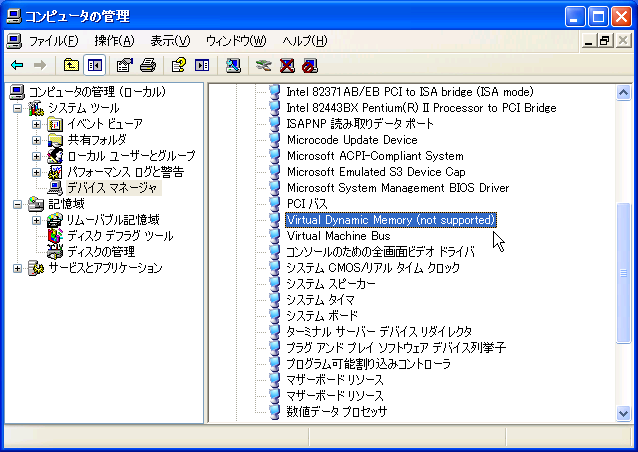
Task: Click the console icon at menu bar left
Action: coord(14,41)
